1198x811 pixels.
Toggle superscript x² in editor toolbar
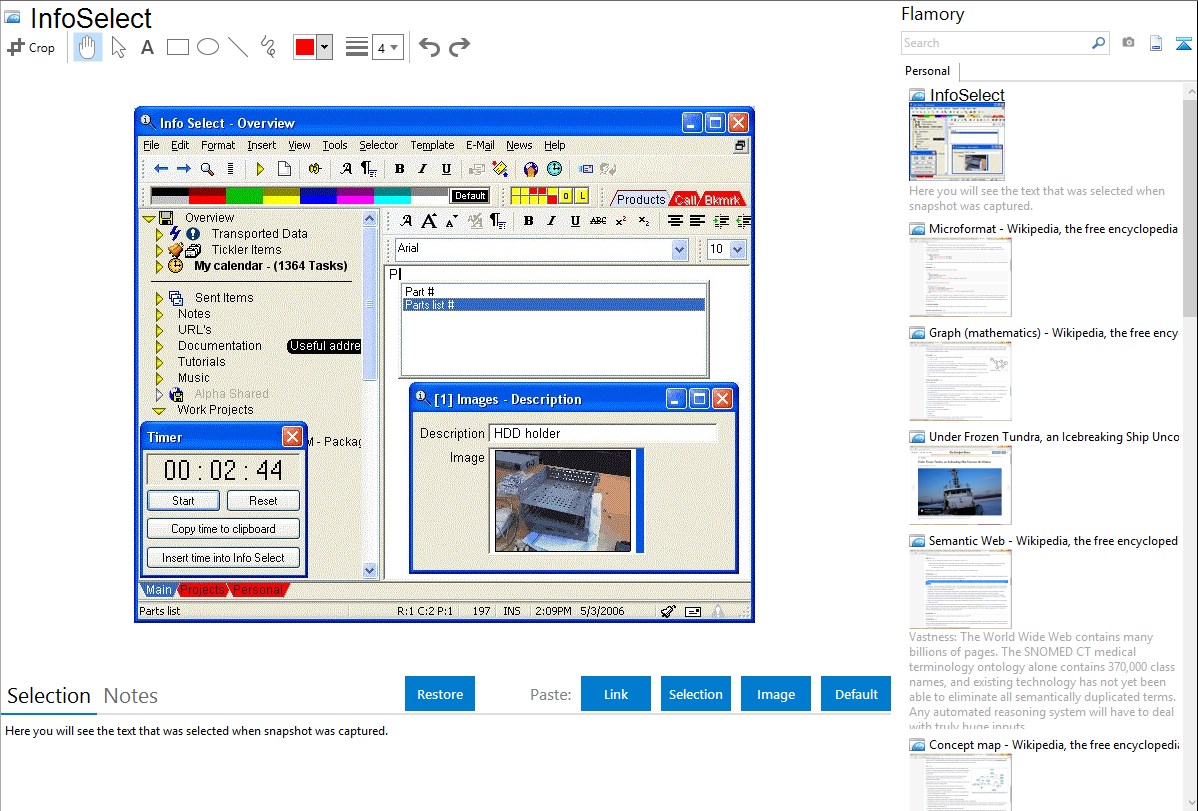click(x=621, y=221)
